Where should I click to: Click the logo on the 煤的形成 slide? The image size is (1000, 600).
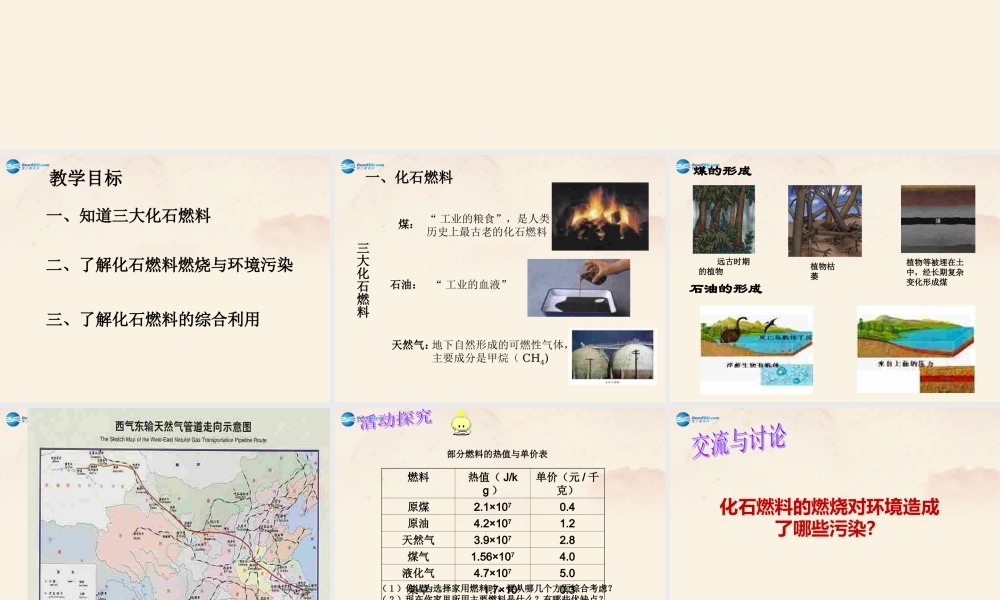point(696,166)
